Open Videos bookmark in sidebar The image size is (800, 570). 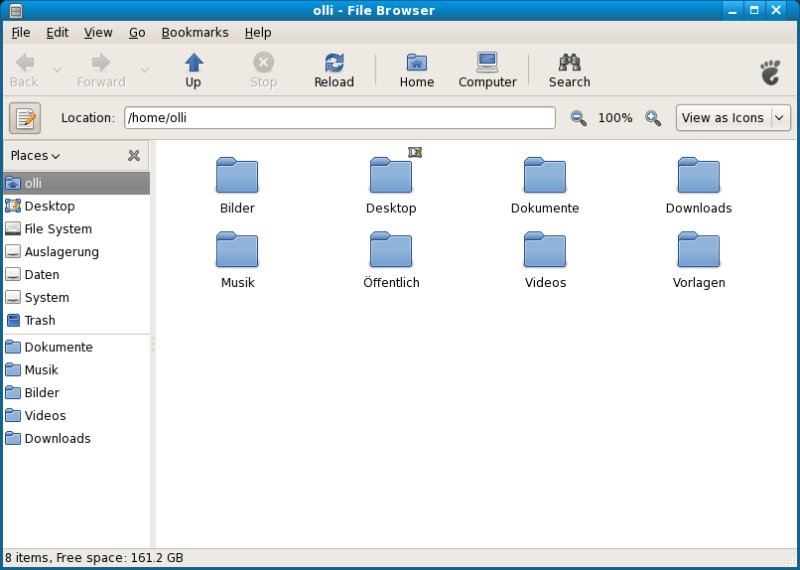77,415
